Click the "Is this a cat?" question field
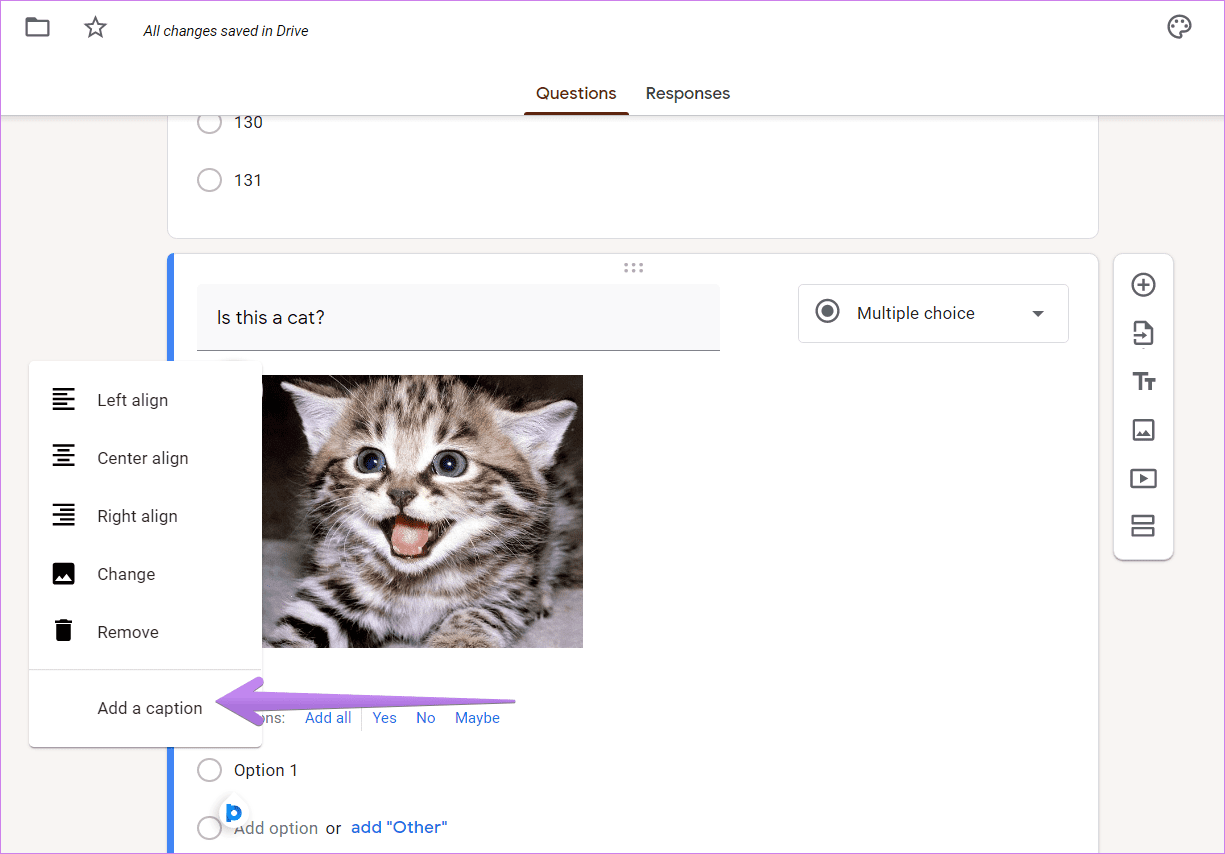1225x854 pixels. [458, 317]
